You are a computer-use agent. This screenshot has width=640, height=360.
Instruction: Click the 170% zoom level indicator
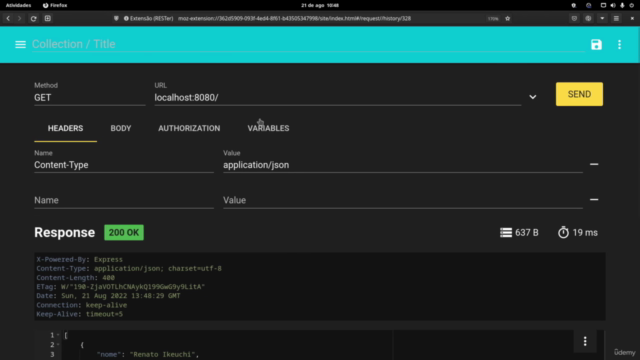click(493, 18)
